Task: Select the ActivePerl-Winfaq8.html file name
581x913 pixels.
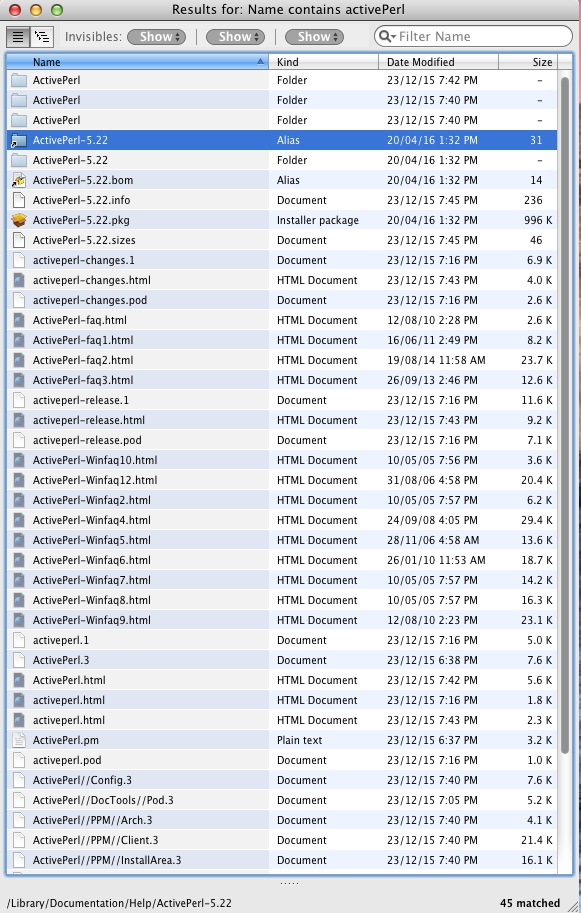Action: click(x=91, y=600)
